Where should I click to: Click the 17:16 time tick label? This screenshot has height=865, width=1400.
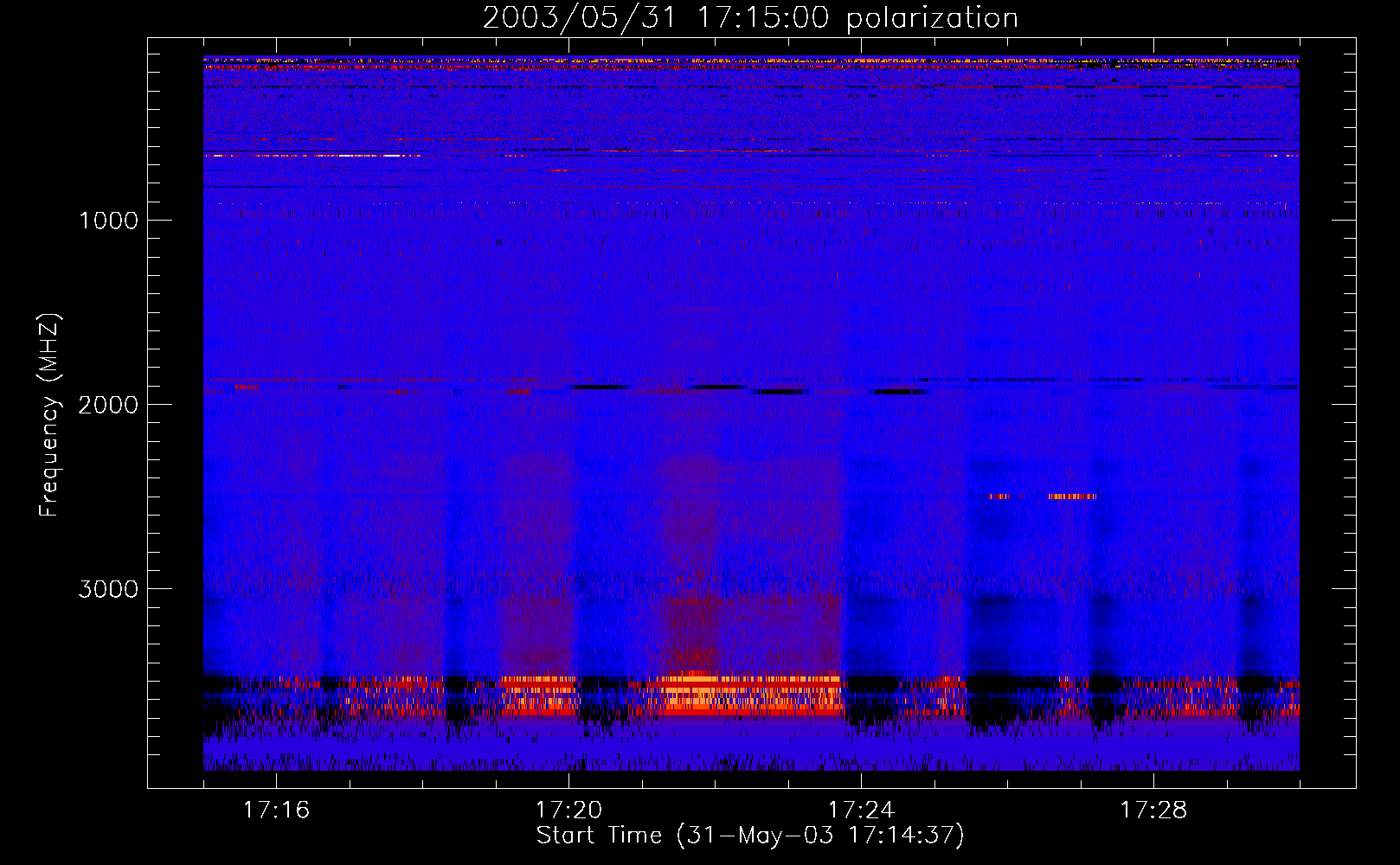pos(276,811)
